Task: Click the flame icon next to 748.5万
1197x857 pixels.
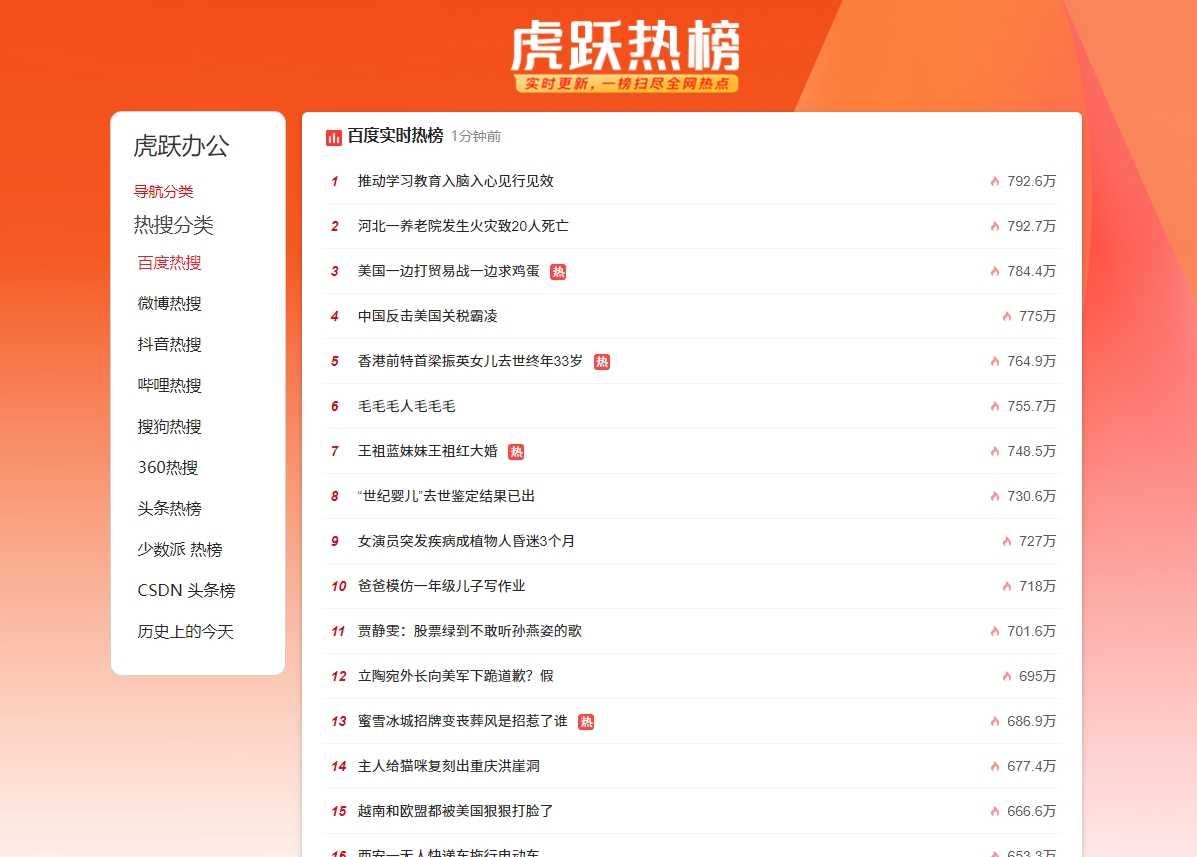Action: point(995,452)
